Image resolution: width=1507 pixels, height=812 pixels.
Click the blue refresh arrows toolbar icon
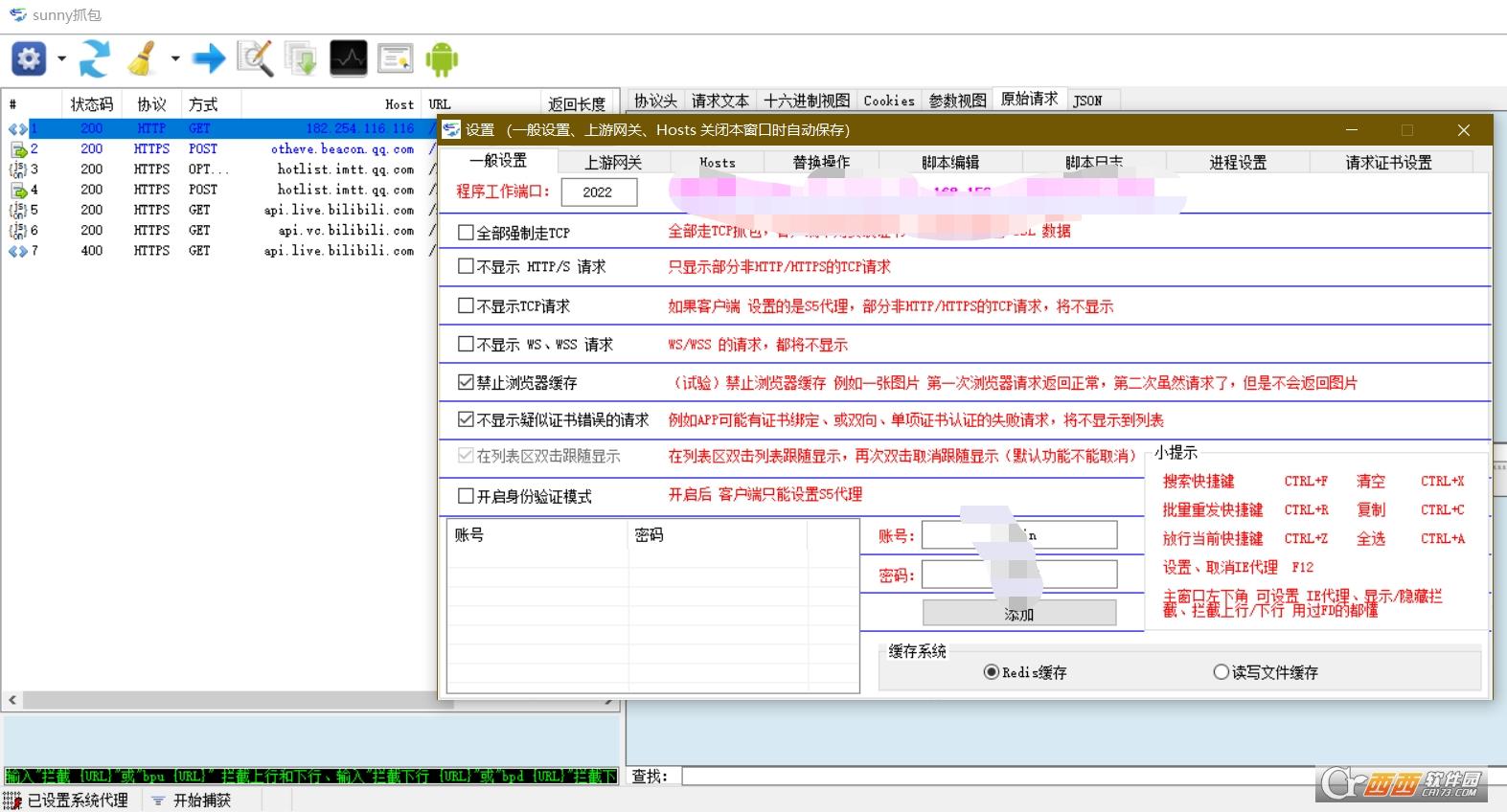pos(94,59)
